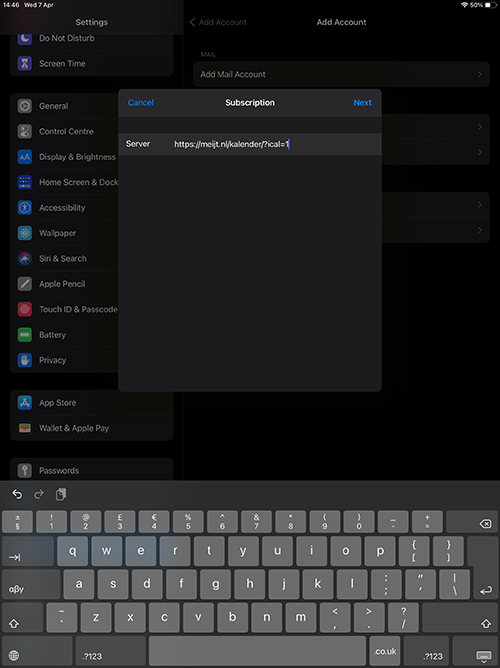
Task: Go back via the Add Account chevron
Action: tap(193, 22)
